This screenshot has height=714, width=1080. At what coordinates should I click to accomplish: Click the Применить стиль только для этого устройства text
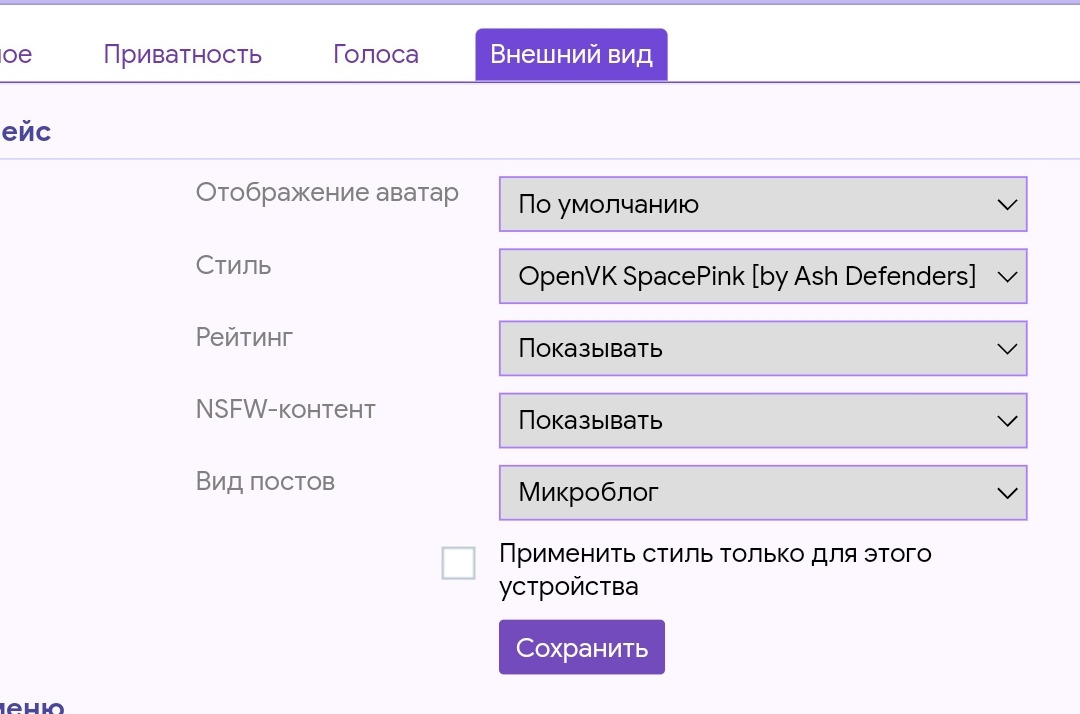click(714, 568)
